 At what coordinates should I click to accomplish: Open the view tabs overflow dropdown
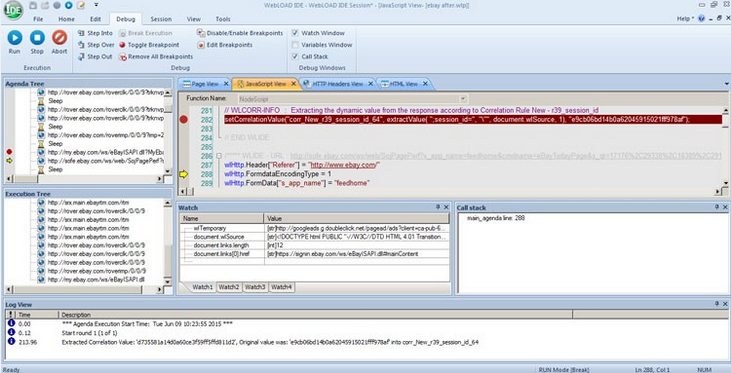pos(726,84)
